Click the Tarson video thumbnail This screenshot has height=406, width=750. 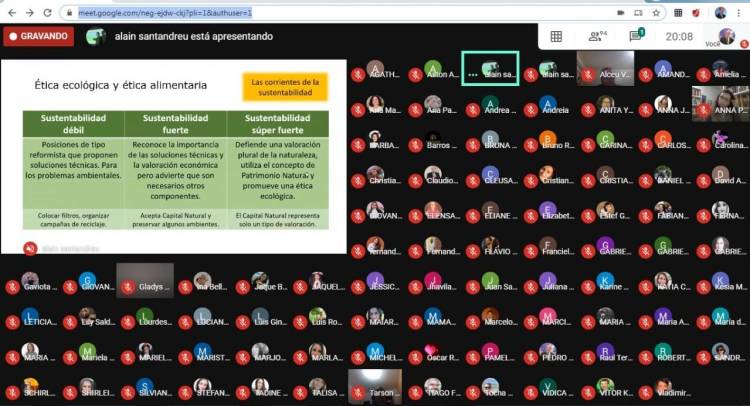[375, 387]
